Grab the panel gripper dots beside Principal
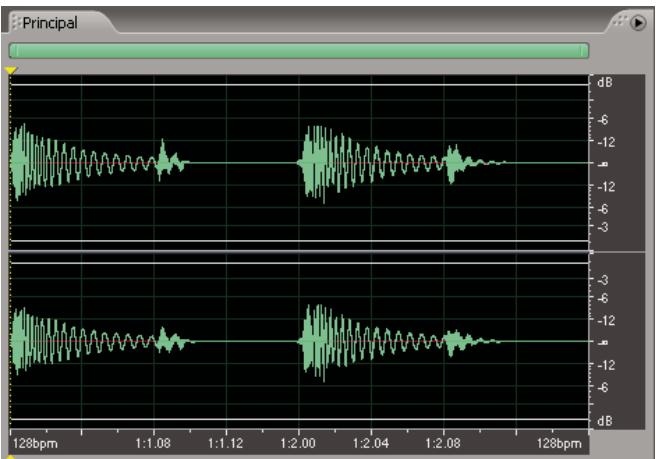The height and width of the screenshot is (459, 656). pyautogui.click(x=16, y=23)
